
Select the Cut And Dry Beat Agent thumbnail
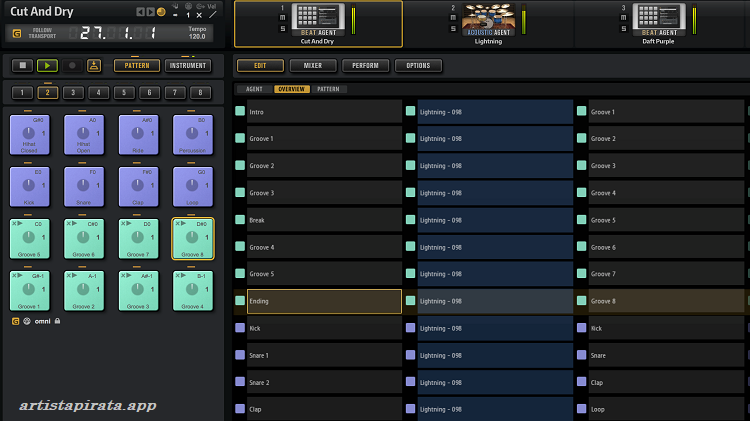click(318, 20)
